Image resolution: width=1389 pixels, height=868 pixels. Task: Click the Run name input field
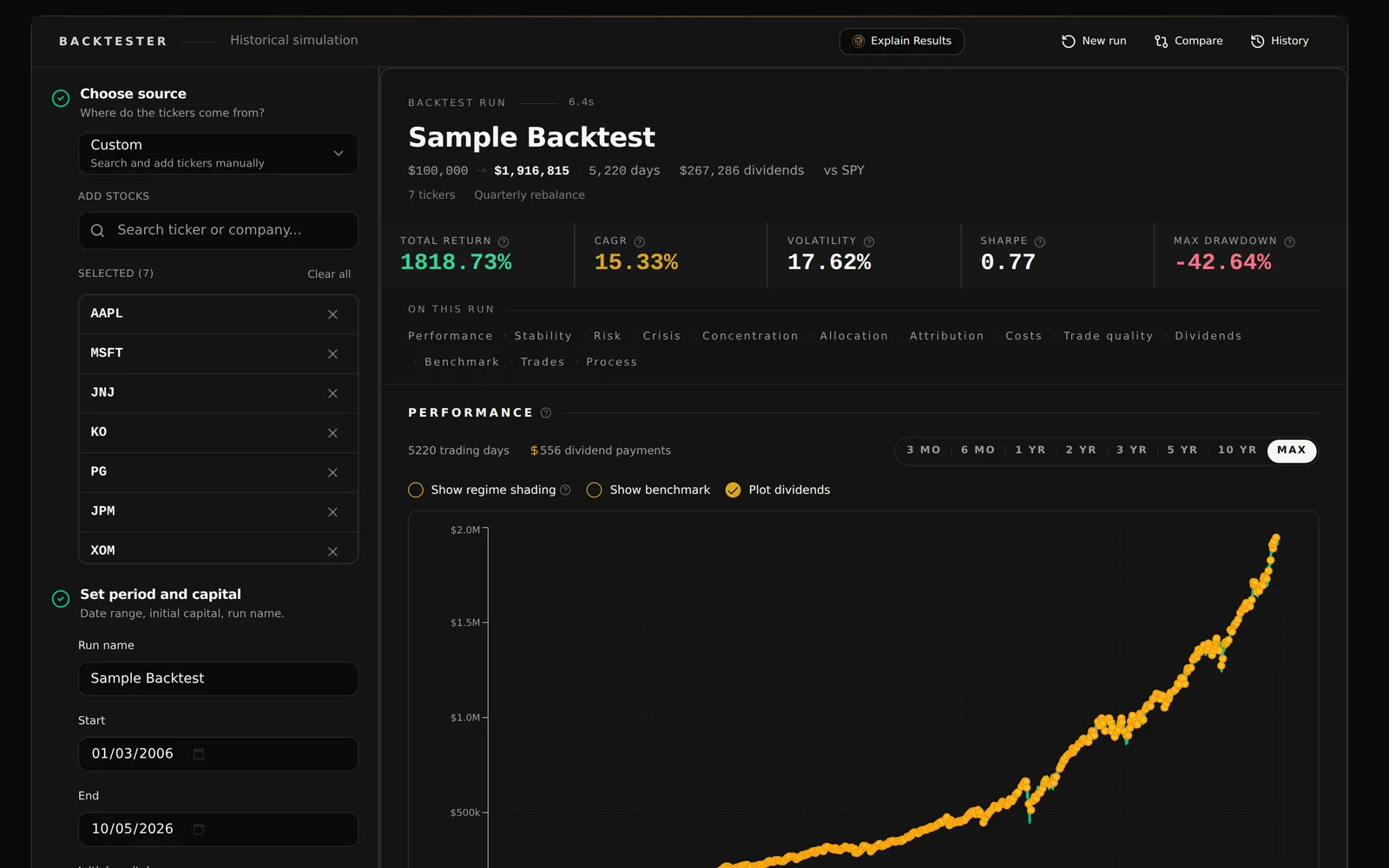(218, 679)
